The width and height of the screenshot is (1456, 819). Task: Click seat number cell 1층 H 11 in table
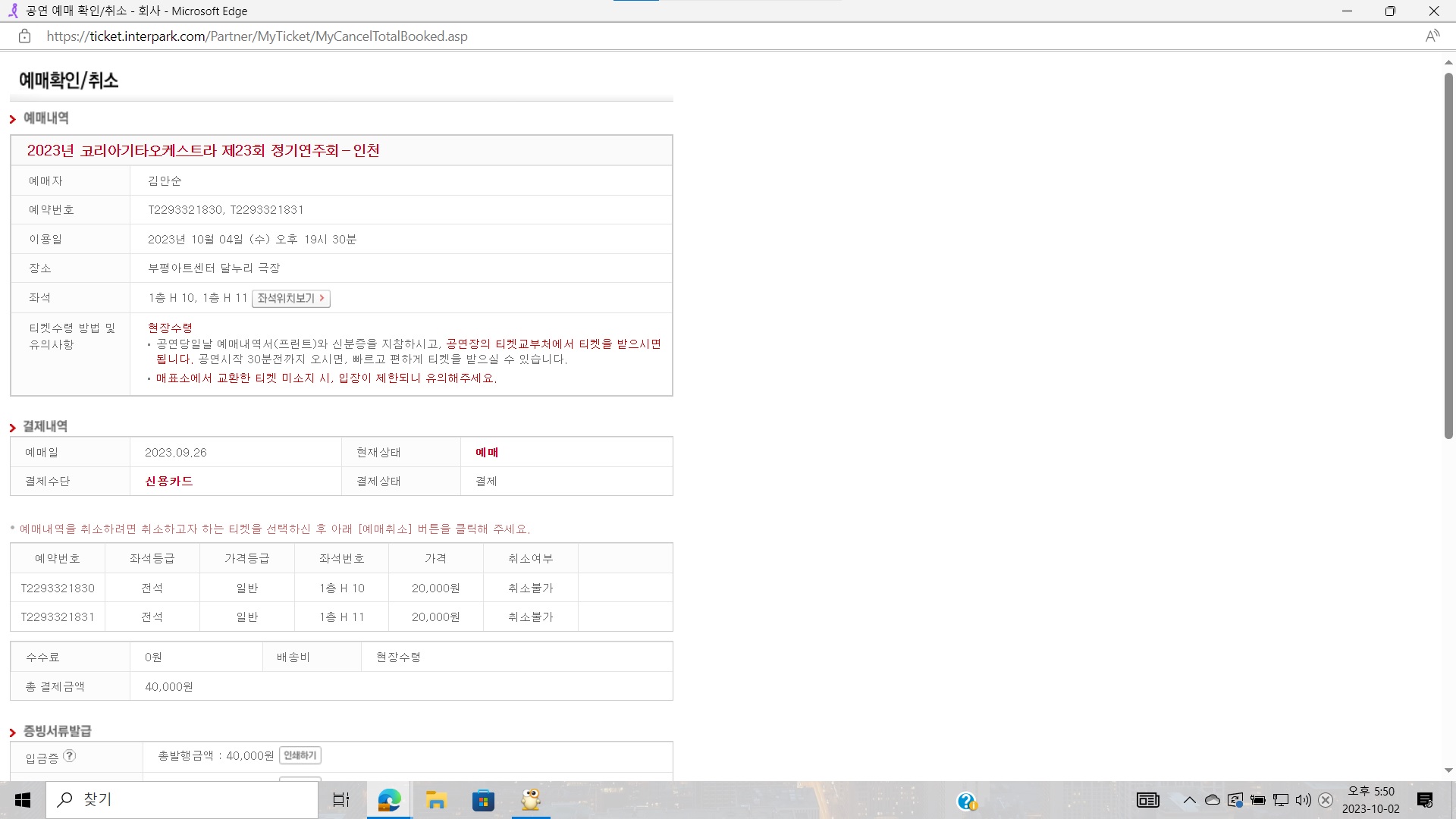[342, 617]
